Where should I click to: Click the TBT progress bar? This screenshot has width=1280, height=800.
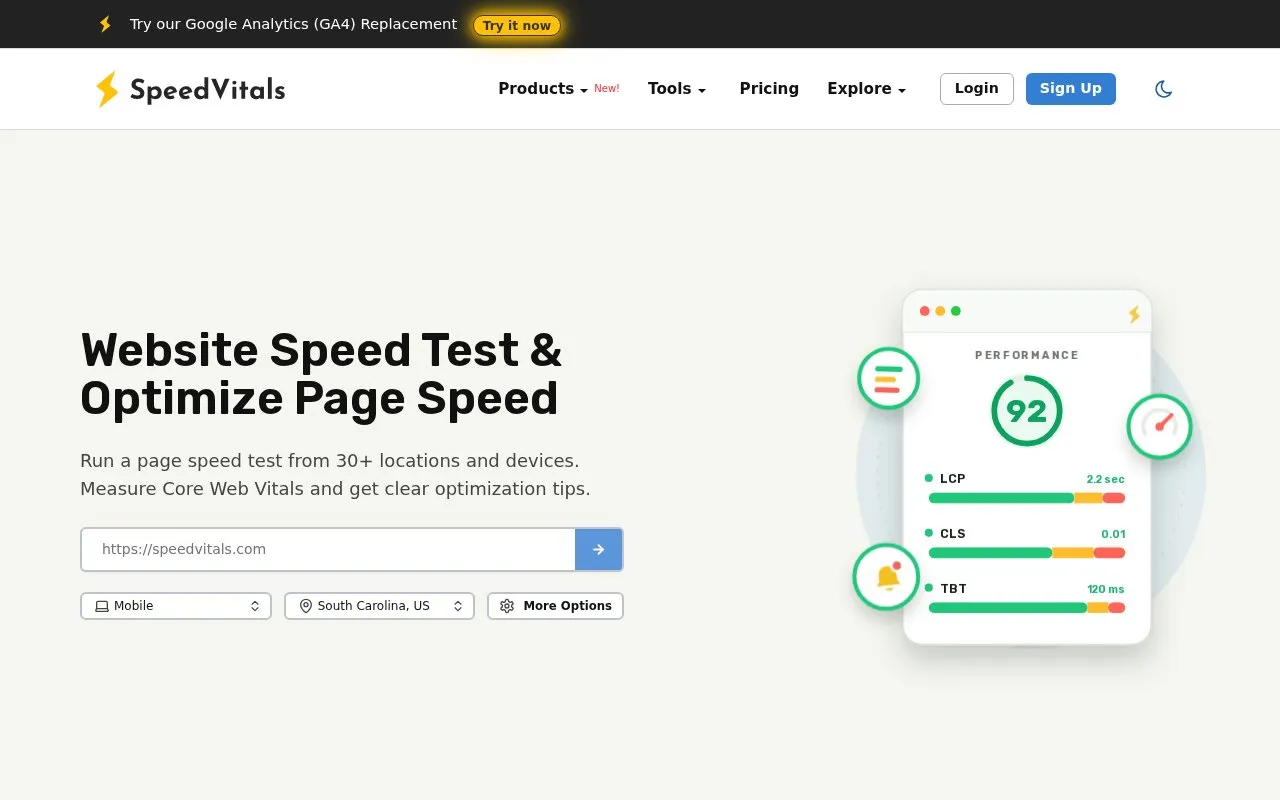point(1027,607)
